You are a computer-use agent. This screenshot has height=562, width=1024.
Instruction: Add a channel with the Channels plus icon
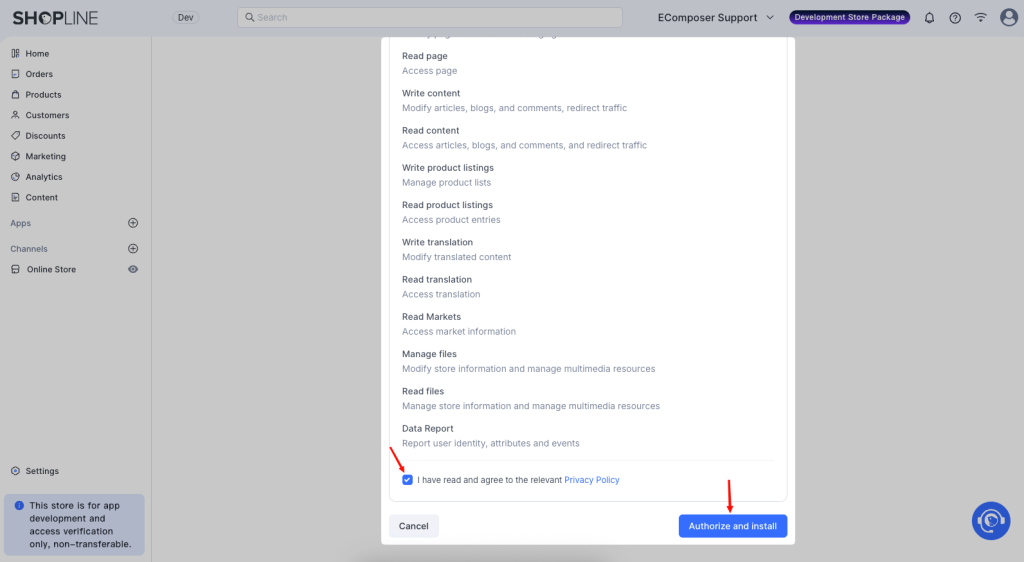(133, 249)
